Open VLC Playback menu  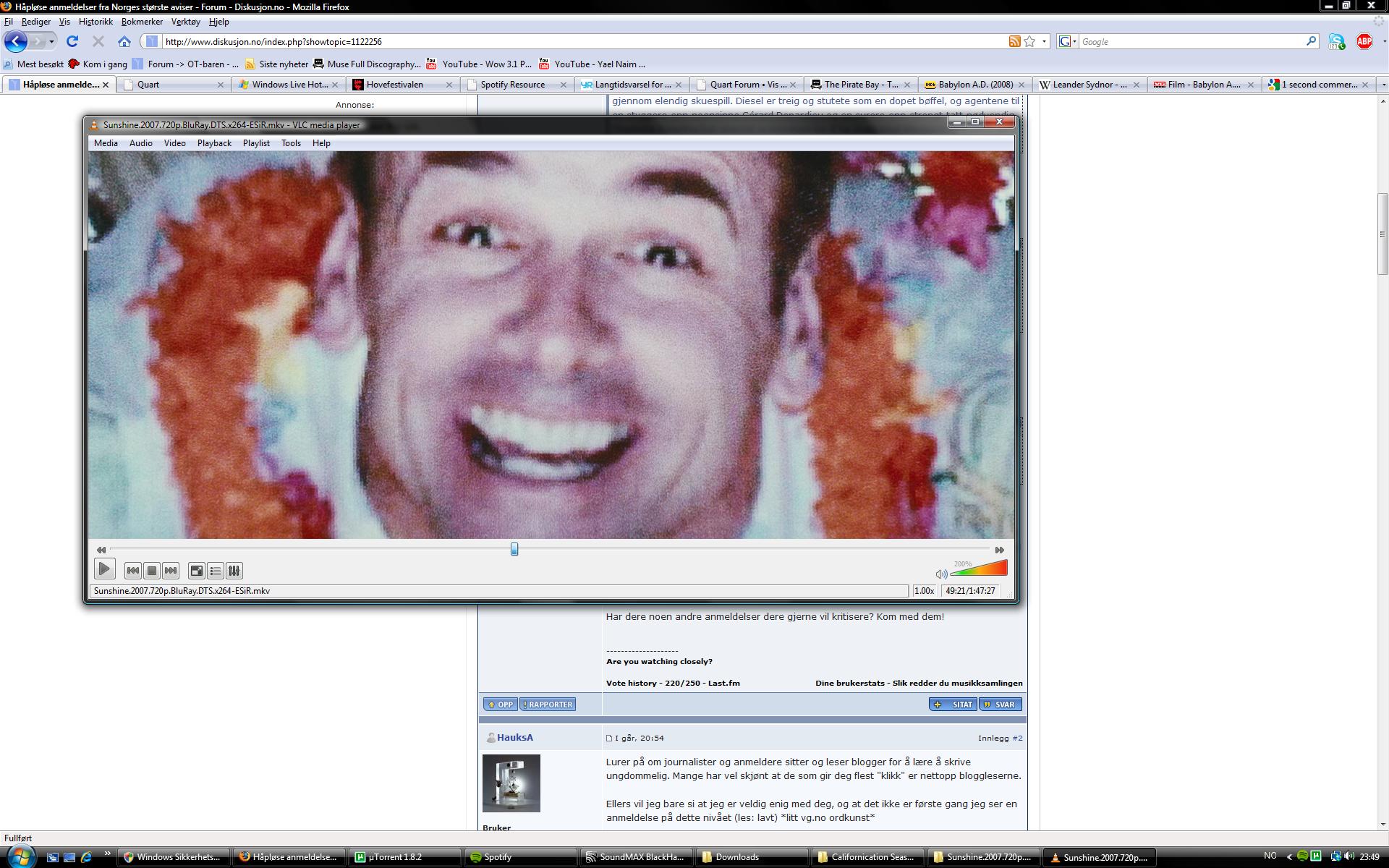214,143
